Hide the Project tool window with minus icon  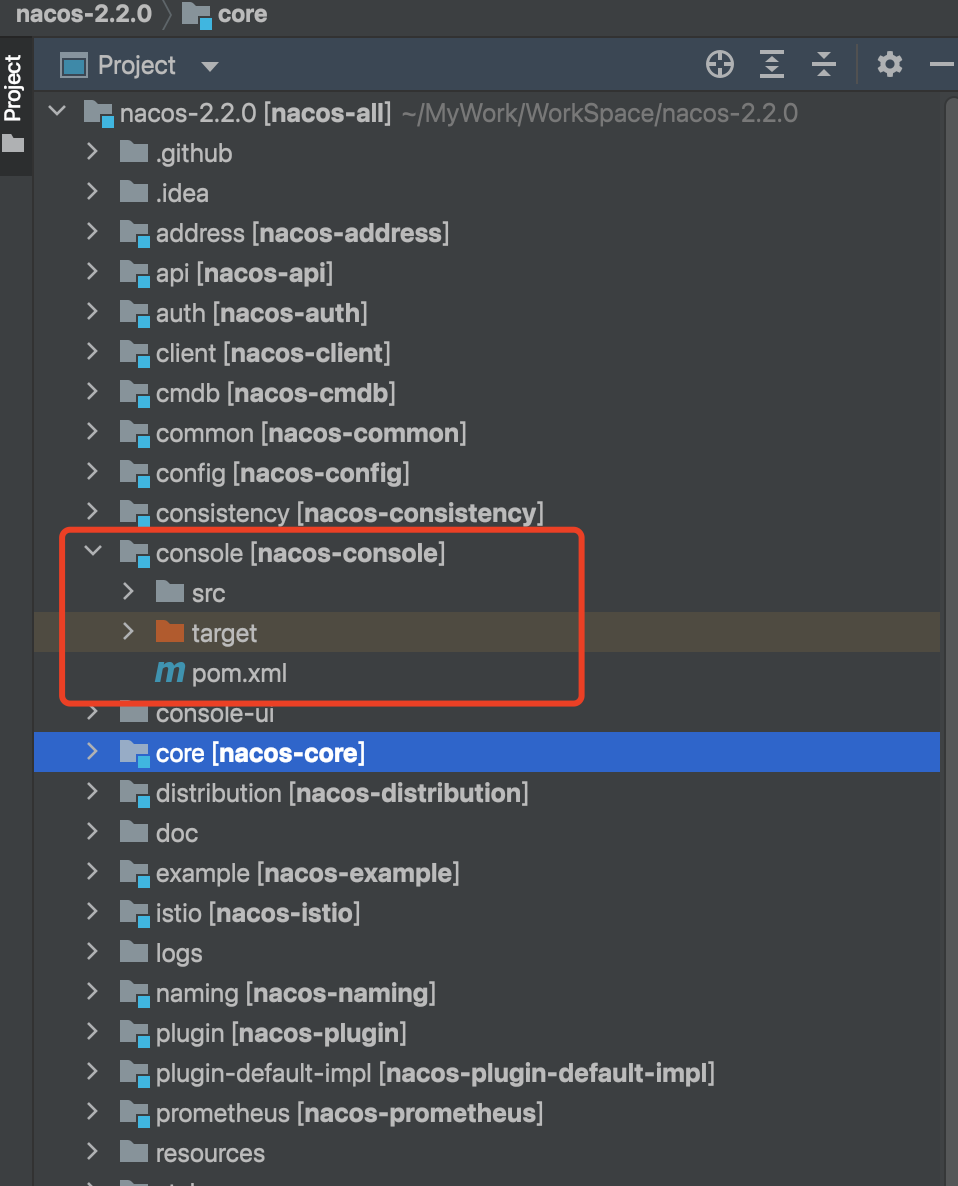tap(941, 65)
